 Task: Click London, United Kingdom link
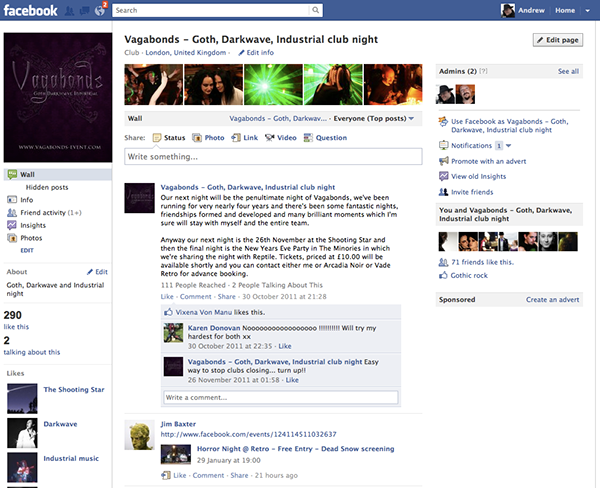click(186, 53)
